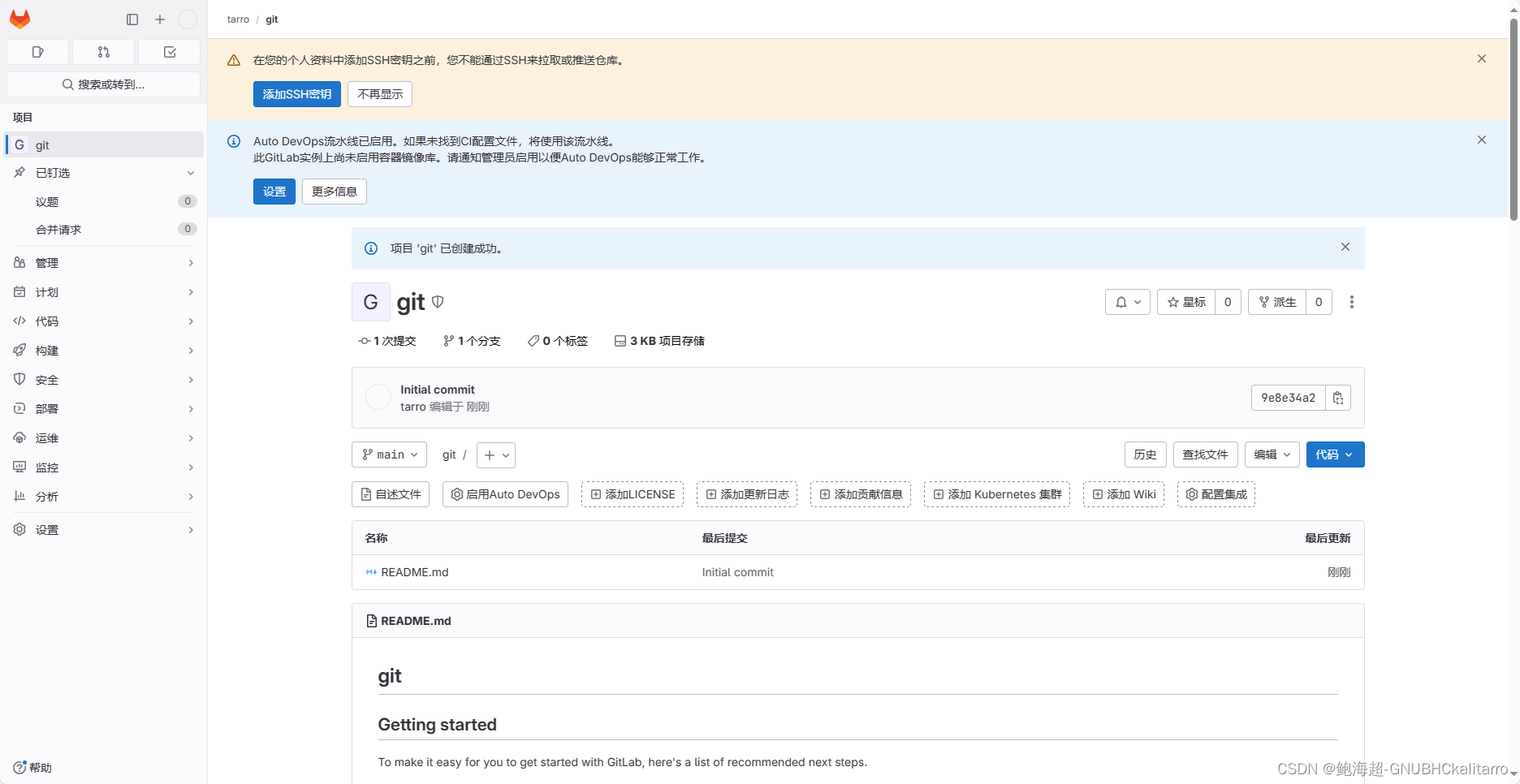Expand the 设置 sidebar menu
The image size is (1520, 784).
(x=104, y=530)
